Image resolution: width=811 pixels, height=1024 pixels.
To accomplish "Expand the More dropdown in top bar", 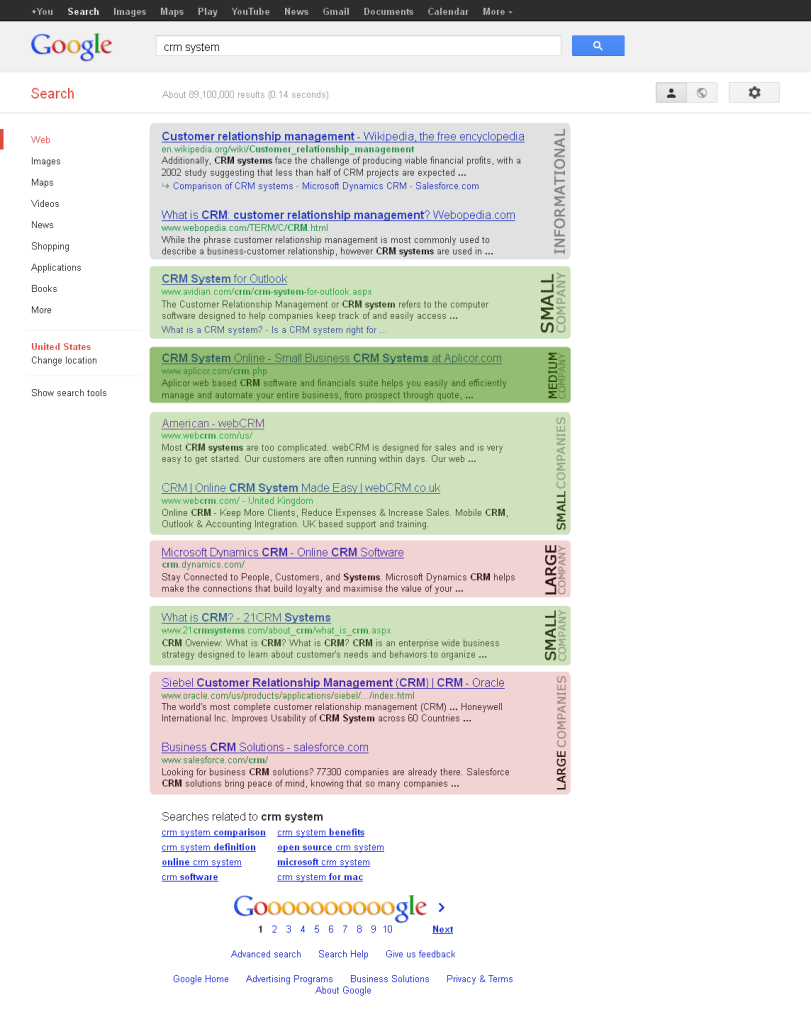I will click(497, 12).
